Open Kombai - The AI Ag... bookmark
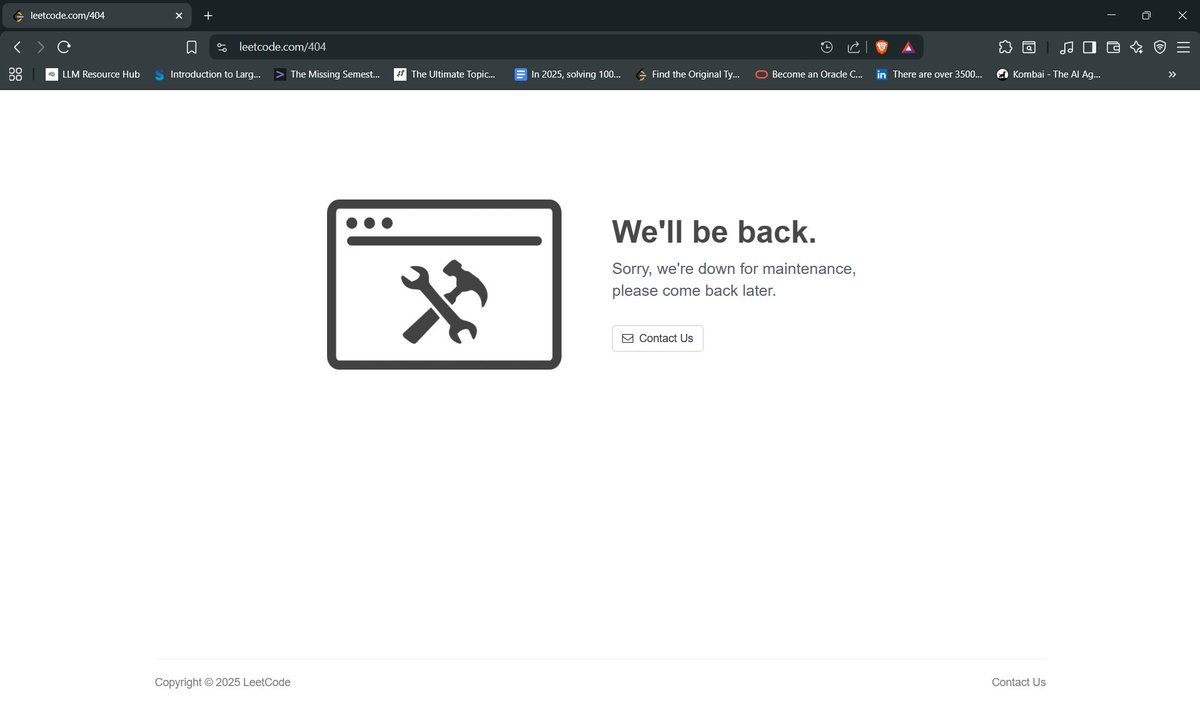Screen dimensions: 1200x713 click(x=1049, y=74)
